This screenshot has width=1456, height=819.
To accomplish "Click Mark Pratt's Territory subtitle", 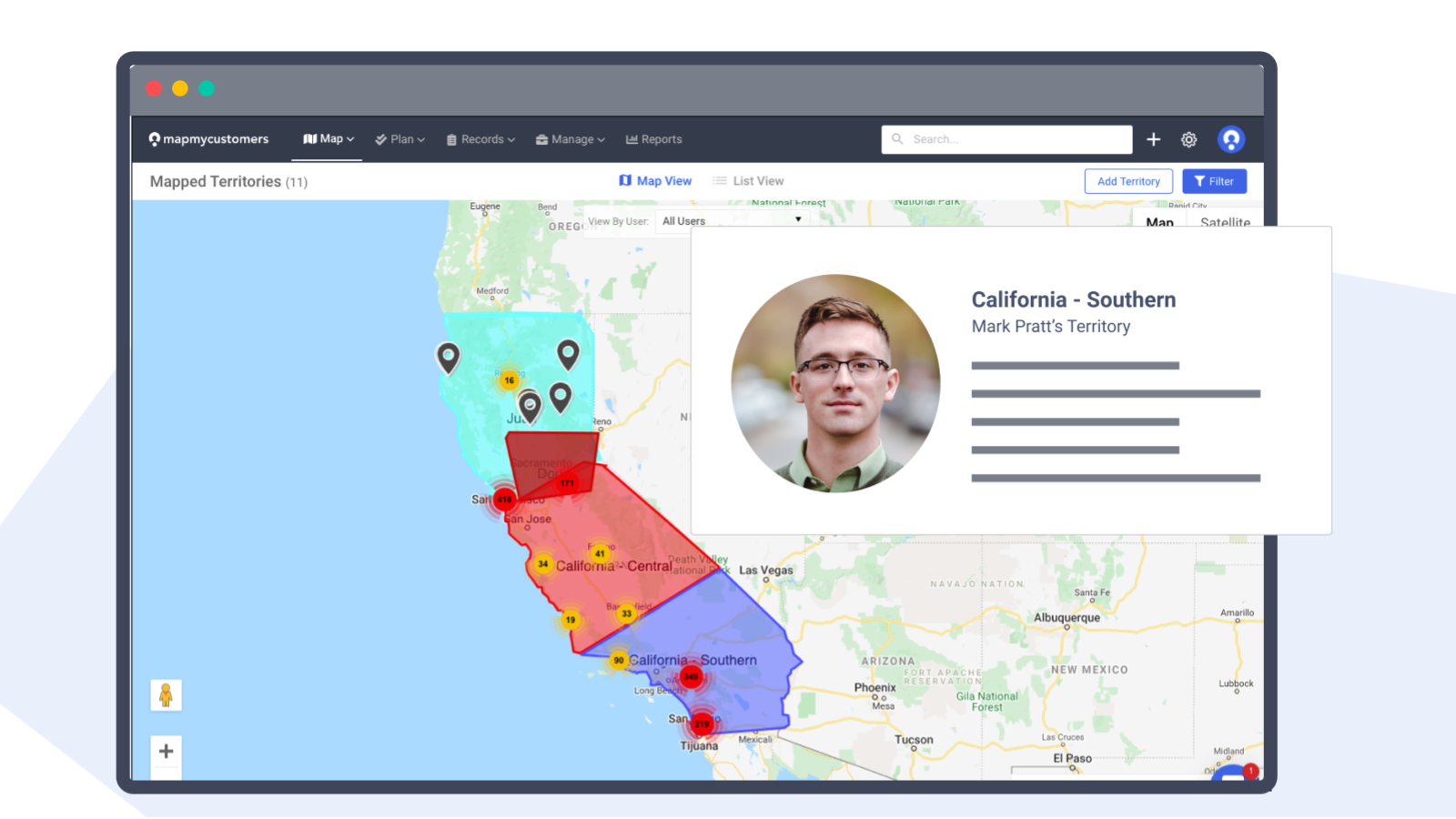I will 1051,326.
